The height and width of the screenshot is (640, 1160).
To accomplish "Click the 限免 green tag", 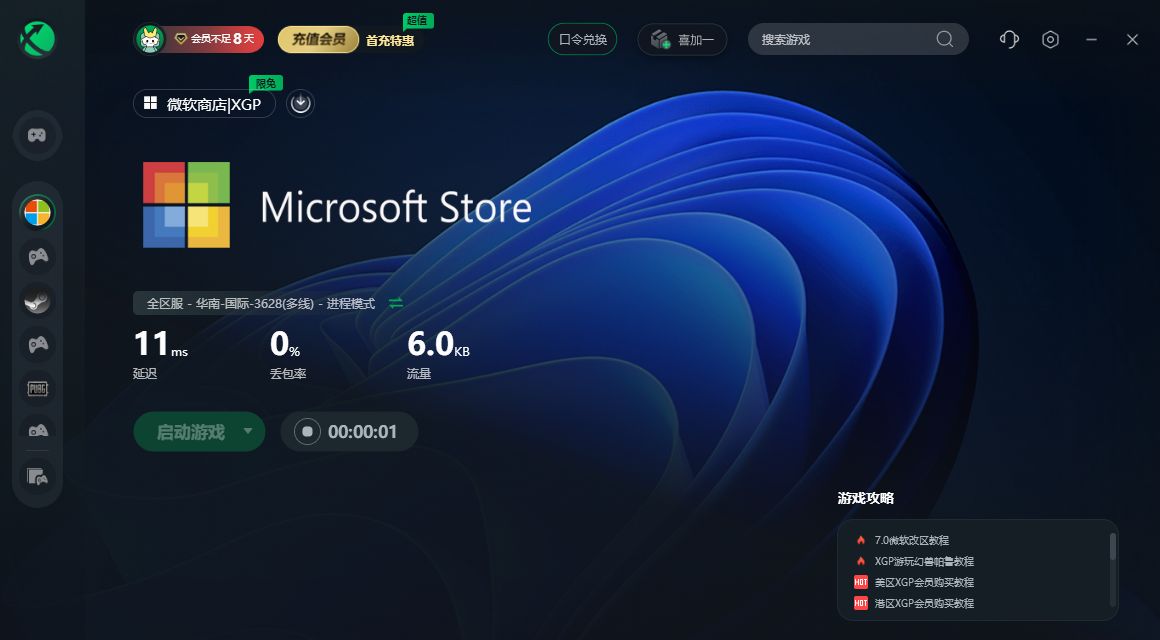I will pyautogui.click(x=266, y=84).
